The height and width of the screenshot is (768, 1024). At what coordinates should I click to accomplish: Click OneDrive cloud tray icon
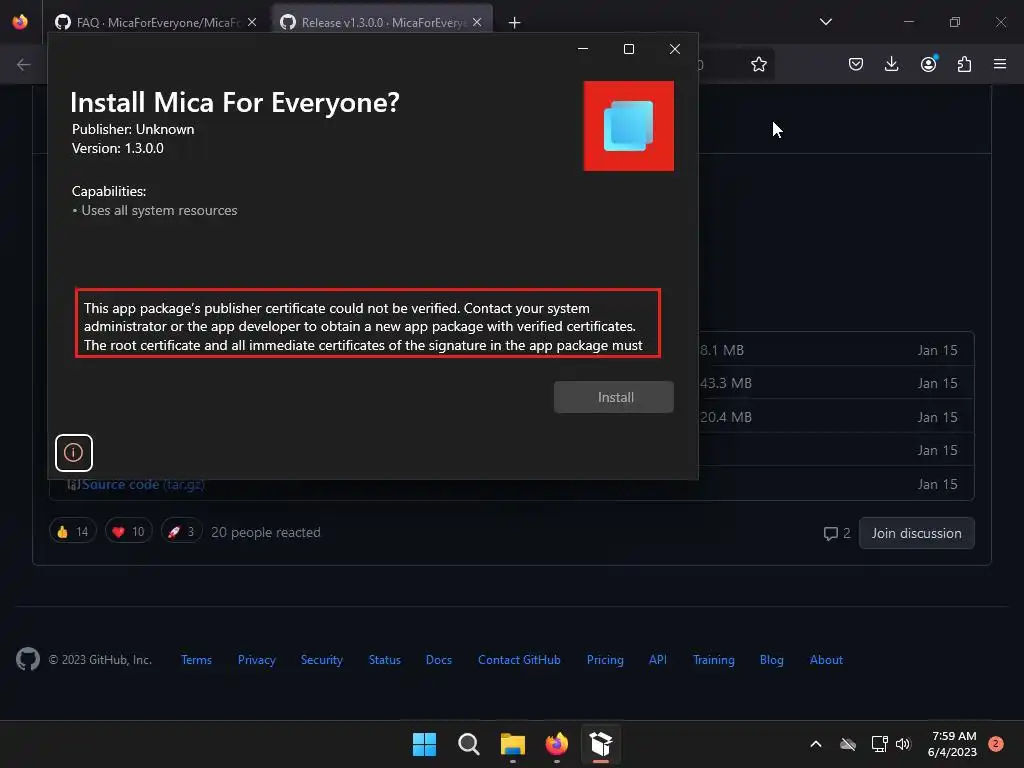[848, 744]
